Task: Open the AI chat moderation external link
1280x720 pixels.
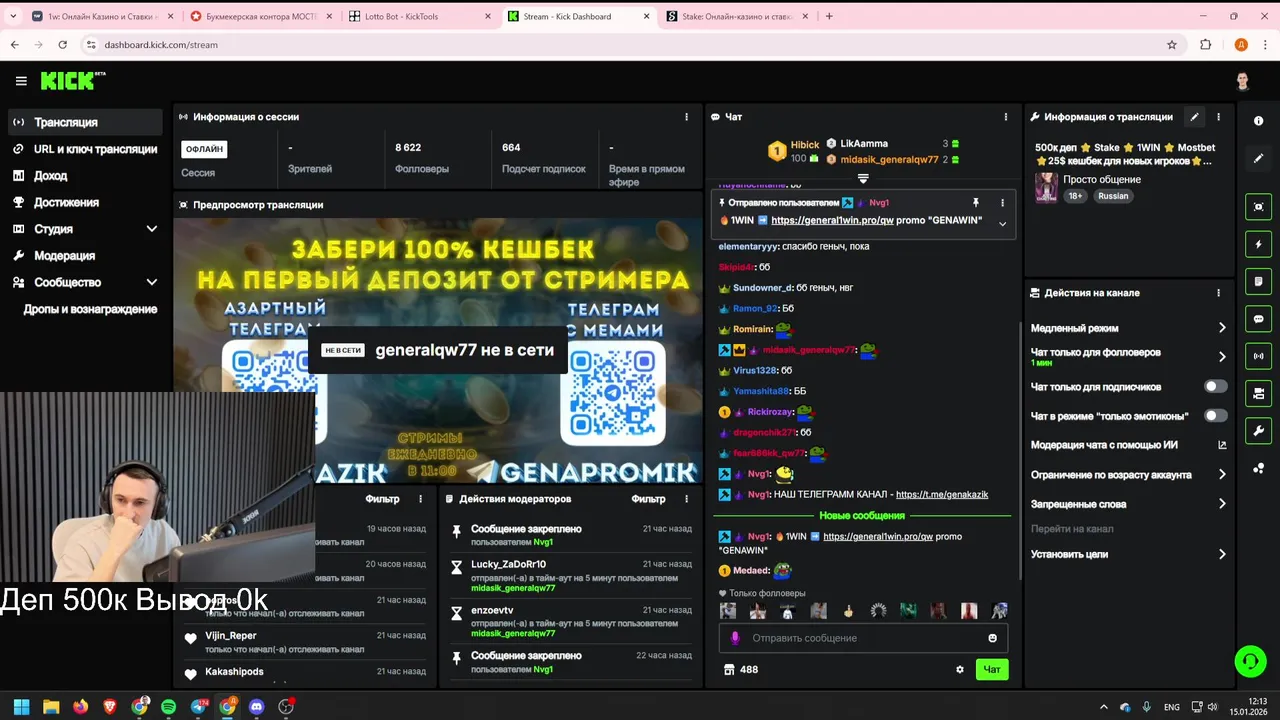Action: (1222, 445)
